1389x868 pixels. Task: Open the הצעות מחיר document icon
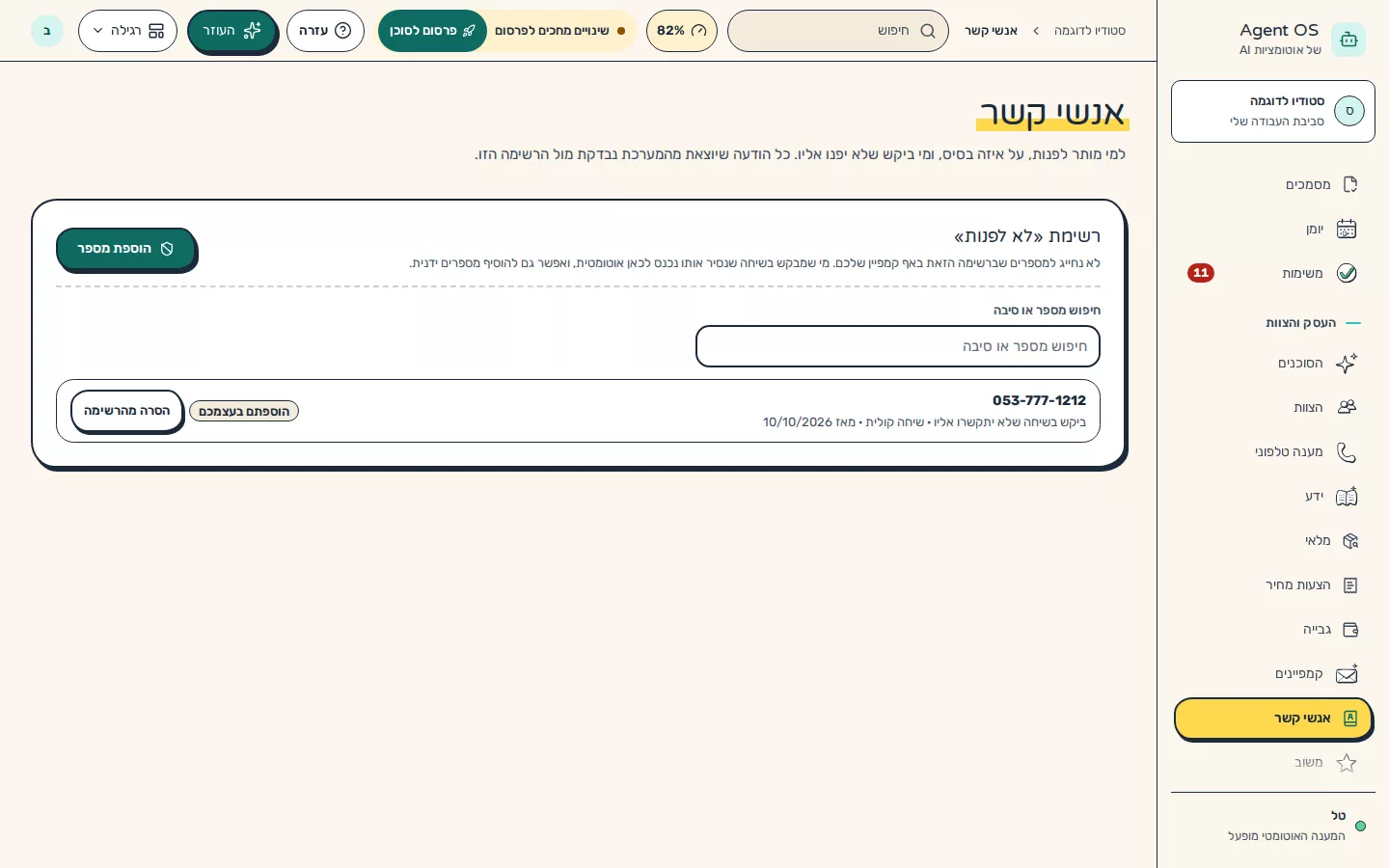tap(1350, 585)
